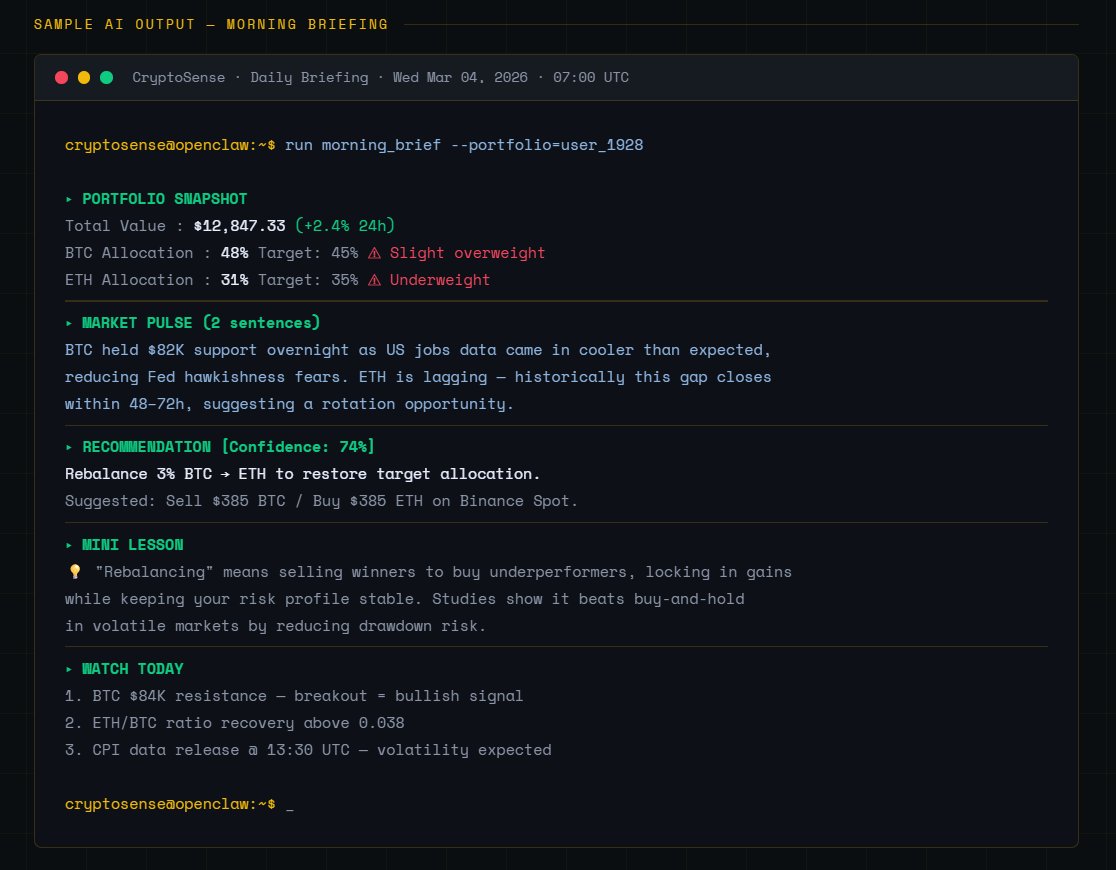This screenshot has height=870, width=1116.
Task: Toggle the MINI LESSON section header
Action: [x=125, y=544]
